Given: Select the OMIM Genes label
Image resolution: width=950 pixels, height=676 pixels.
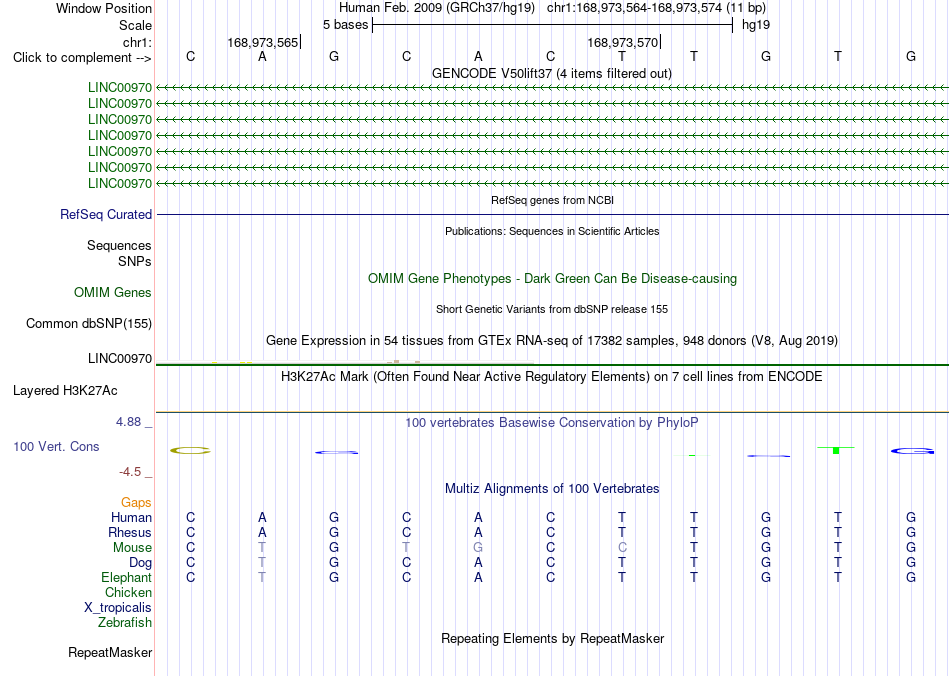Looking at the screenshot, I should [113, 293].
